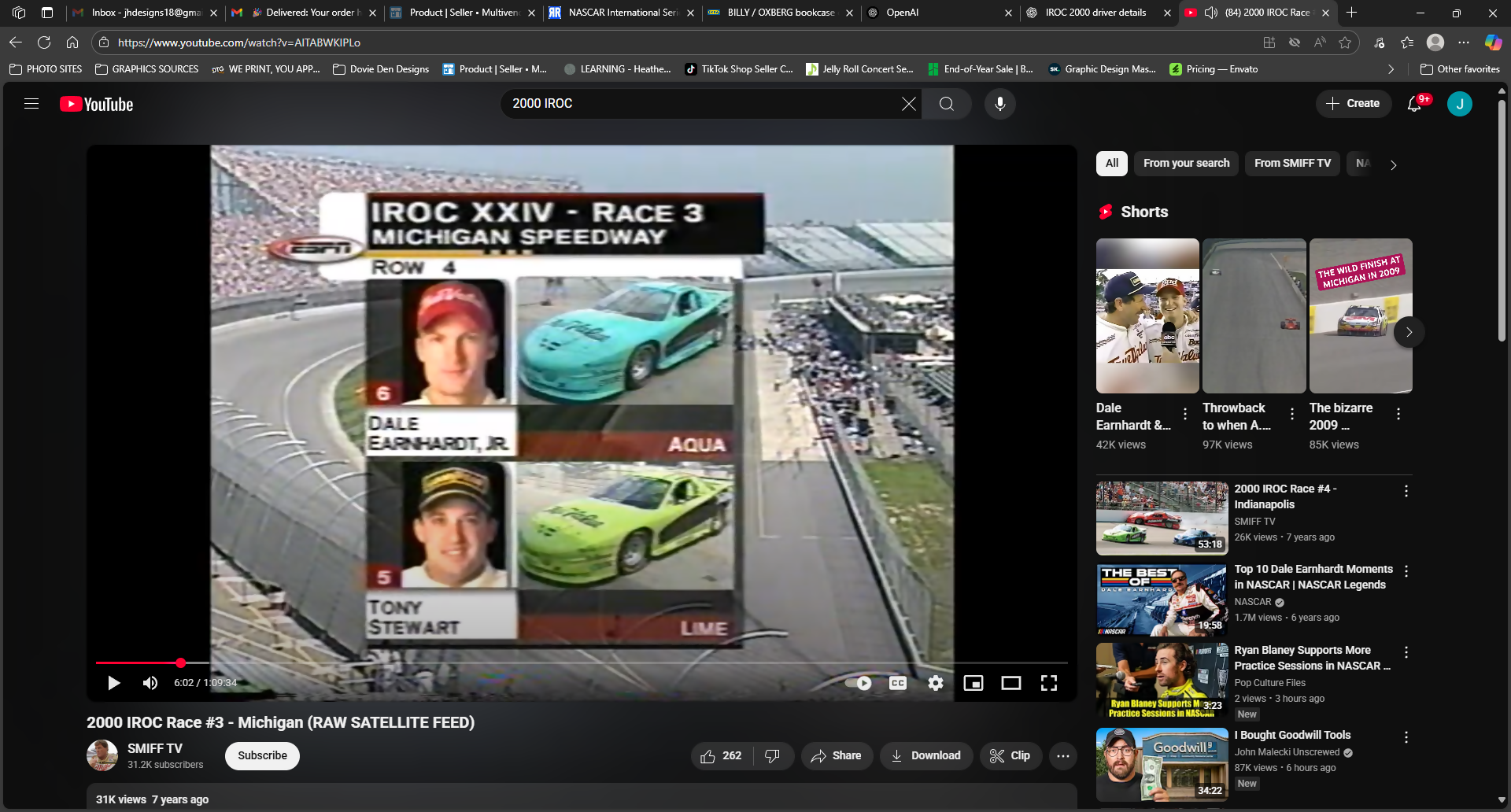Viewport: 1511px width, 812px height.
Task: Add this page to favorites star
Action: coord(1345,42)
